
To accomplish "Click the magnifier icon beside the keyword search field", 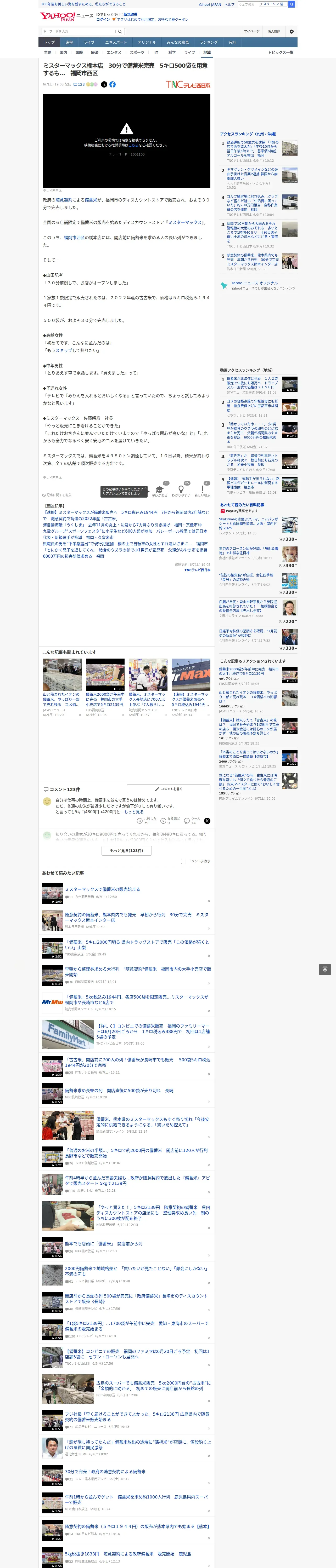I will point(120,32).
